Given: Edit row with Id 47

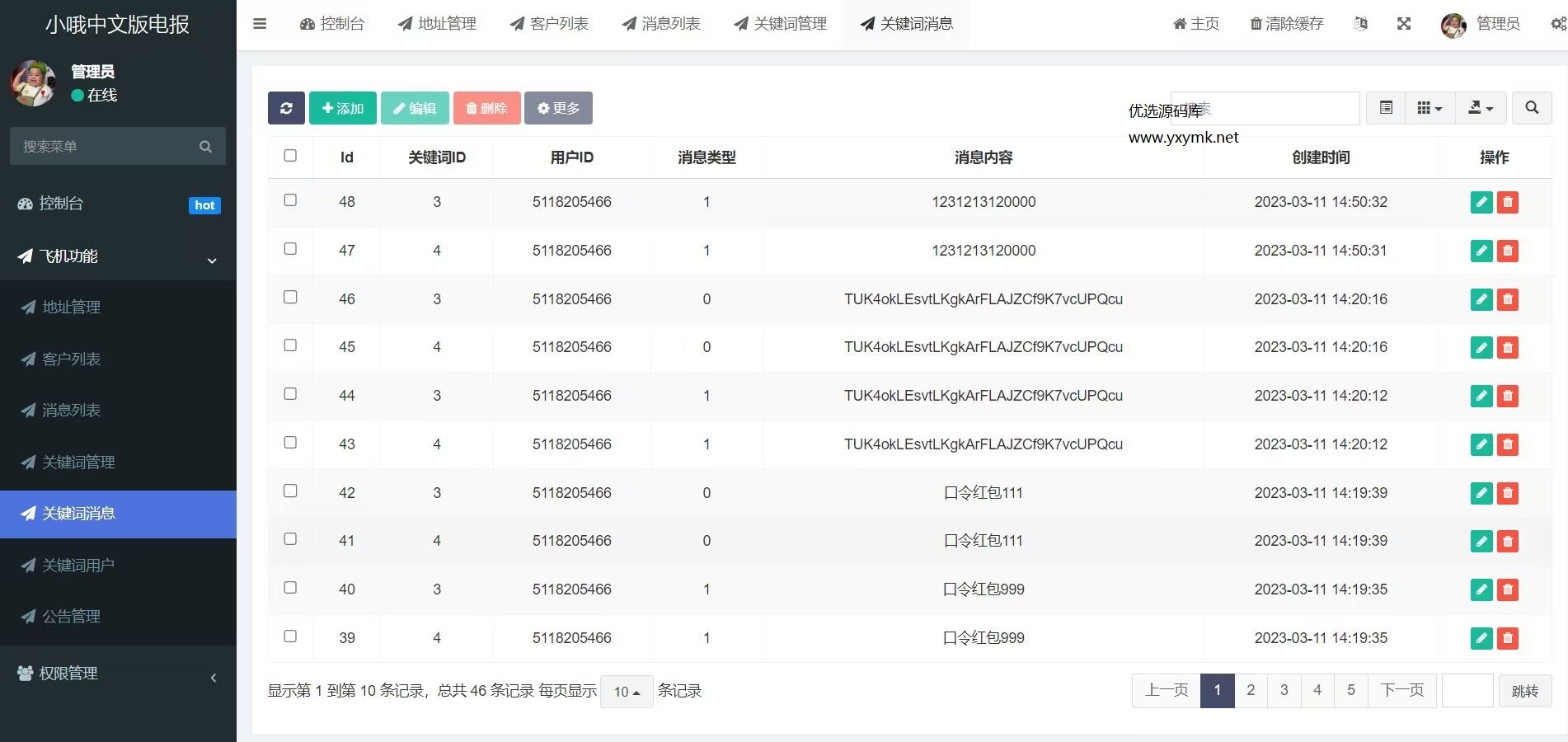Looking at the screenshot, I should (1481, 251).
